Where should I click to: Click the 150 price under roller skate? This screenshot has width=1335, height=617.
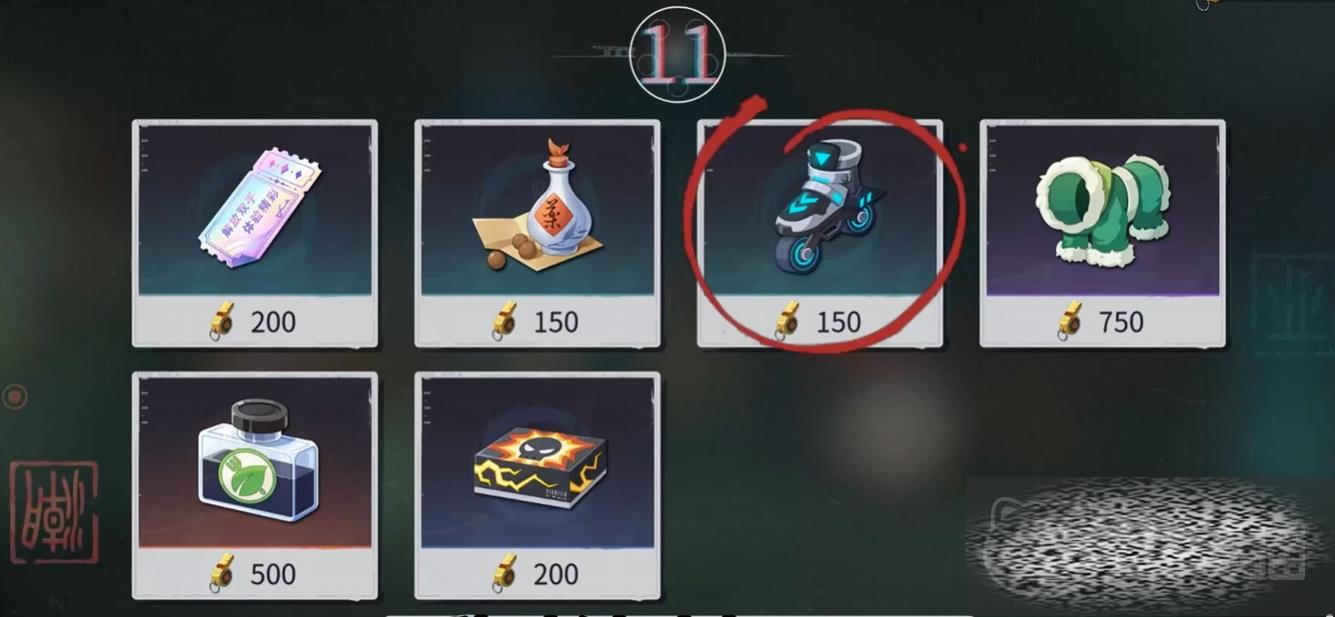[838, 322]
